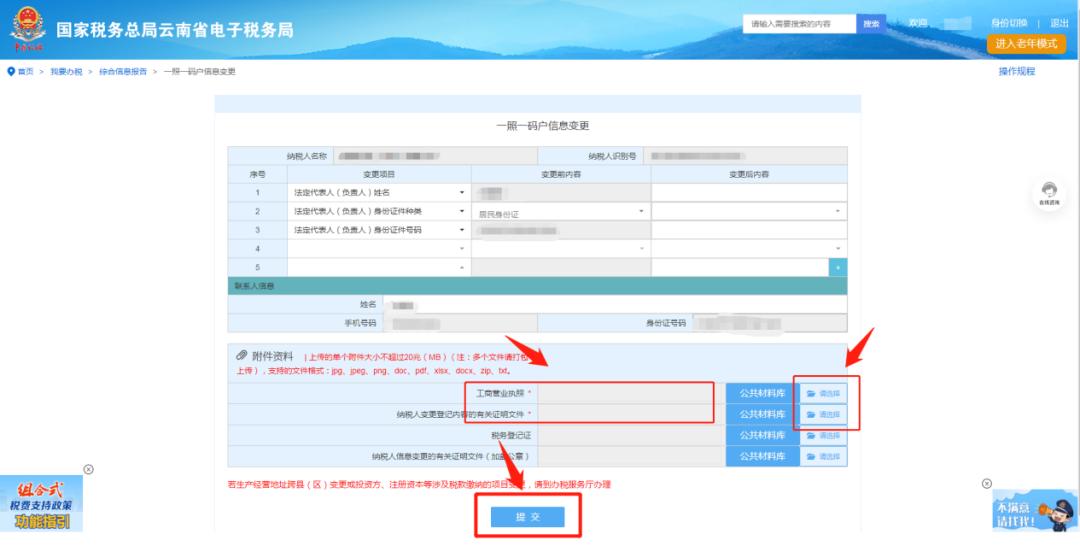This screenshot has height=546, width=1080.
Task: Click the blue add-row button in row 5
Action: pos(838,267)
